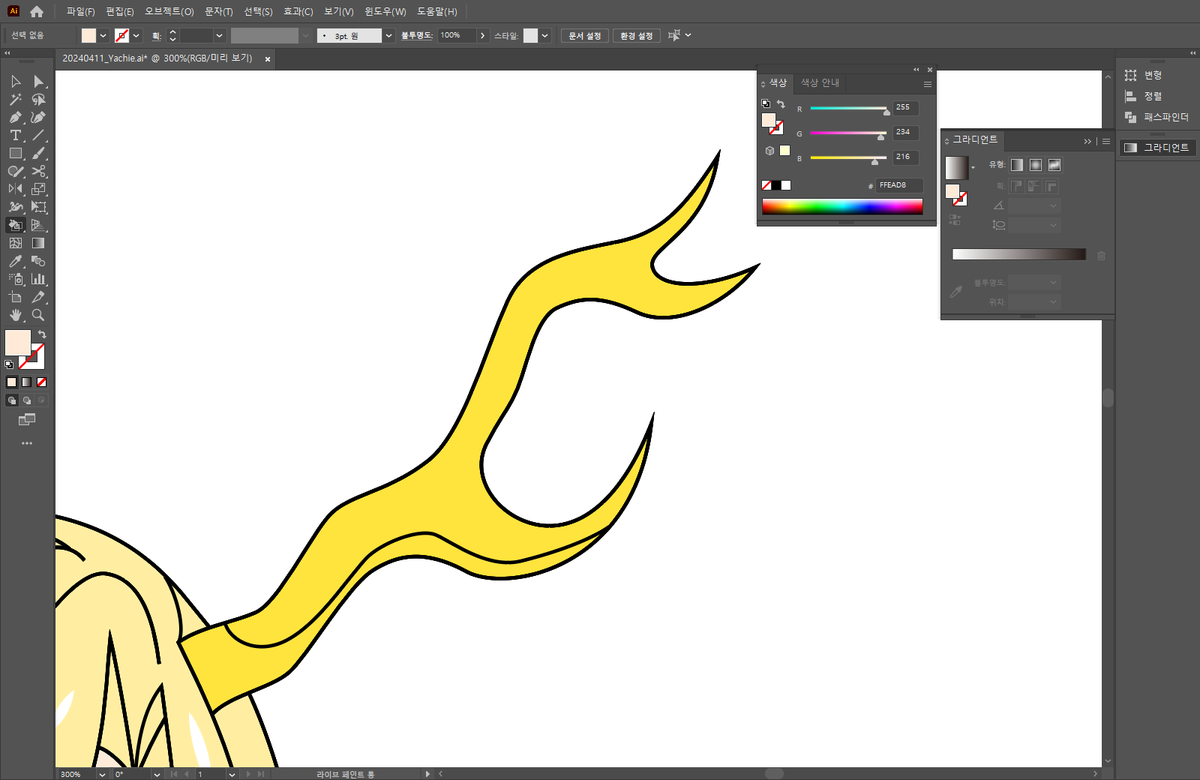Select the Shaper tool
The width and height of the screenshot is (1200, 780).
[x=16, y=171]
